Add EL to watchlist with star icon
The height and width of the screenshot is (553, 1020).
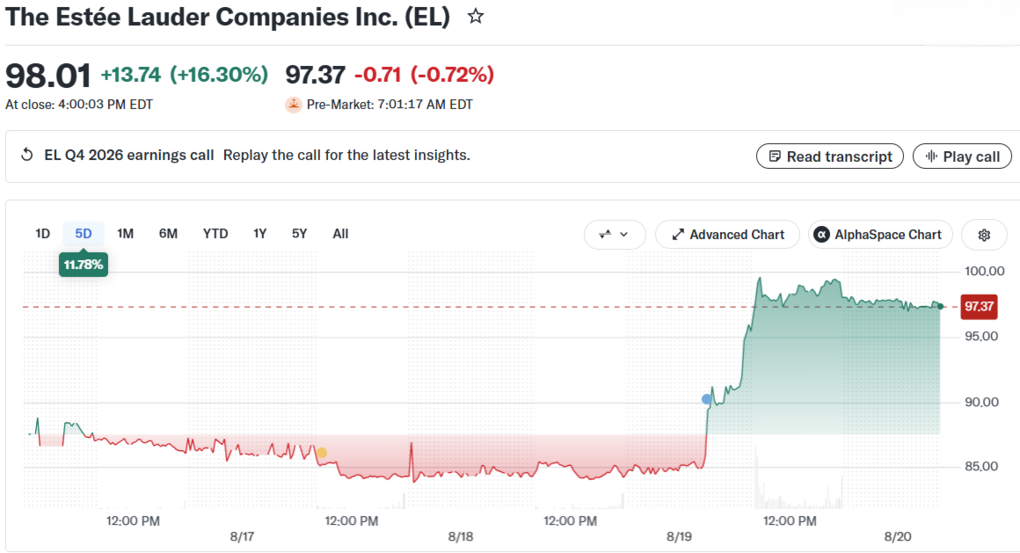[476, 16]
